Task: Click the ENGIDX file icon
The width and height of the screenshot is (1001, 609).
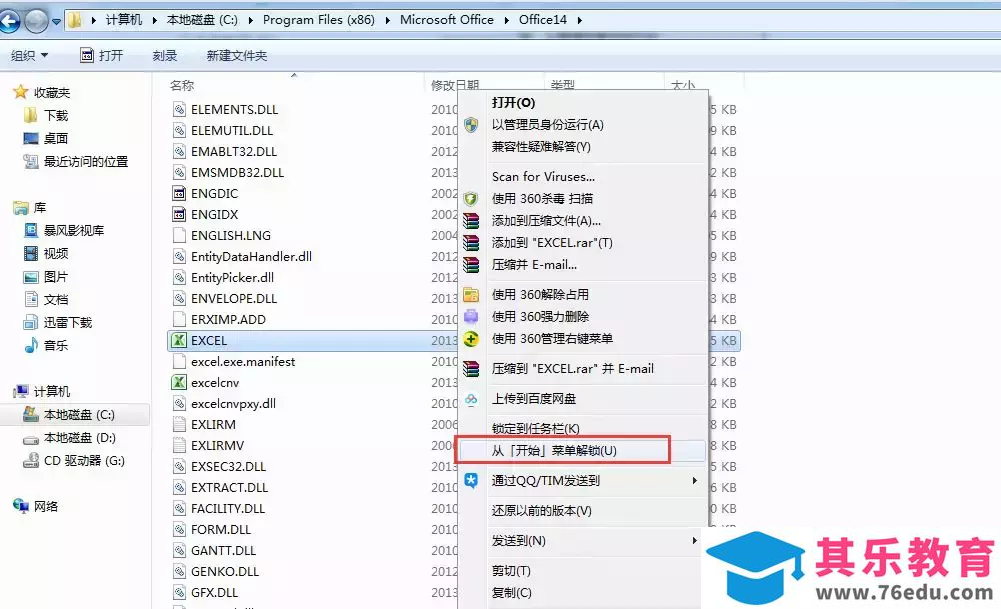Action: click(x=179, y=214)
